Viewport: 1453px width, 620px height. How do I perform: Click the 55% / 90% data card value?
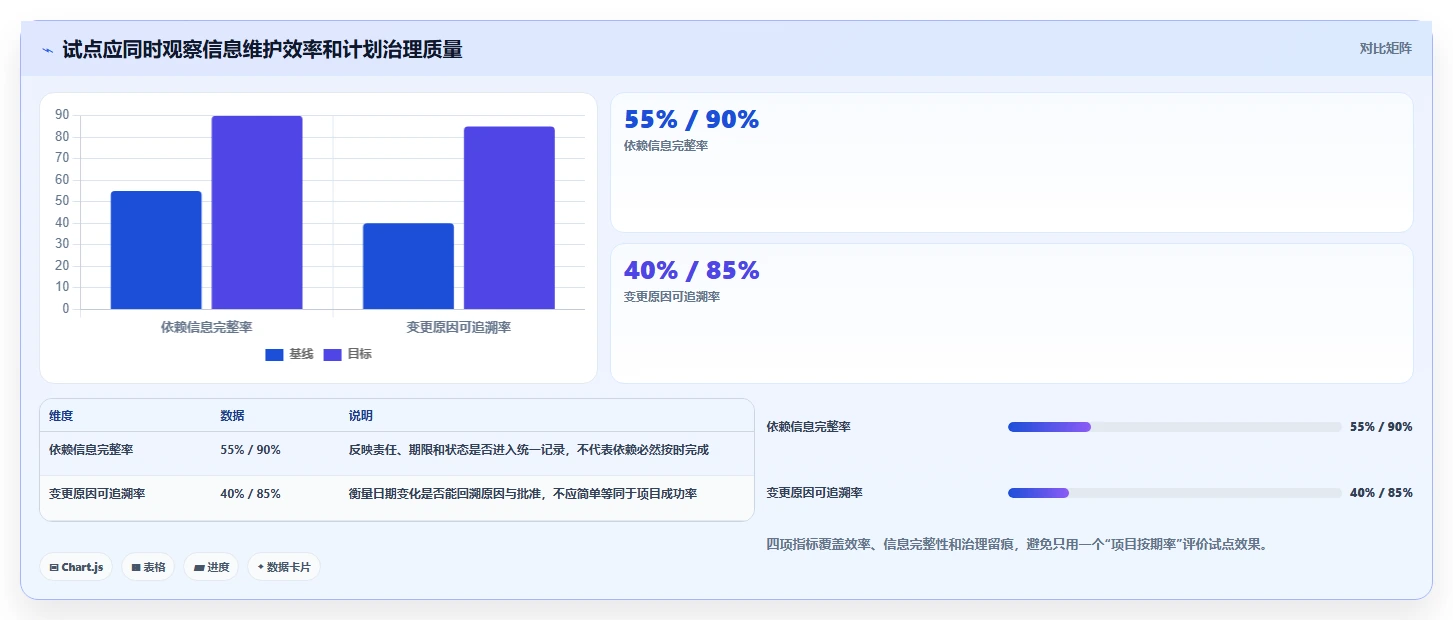click(x=691, y=120)
